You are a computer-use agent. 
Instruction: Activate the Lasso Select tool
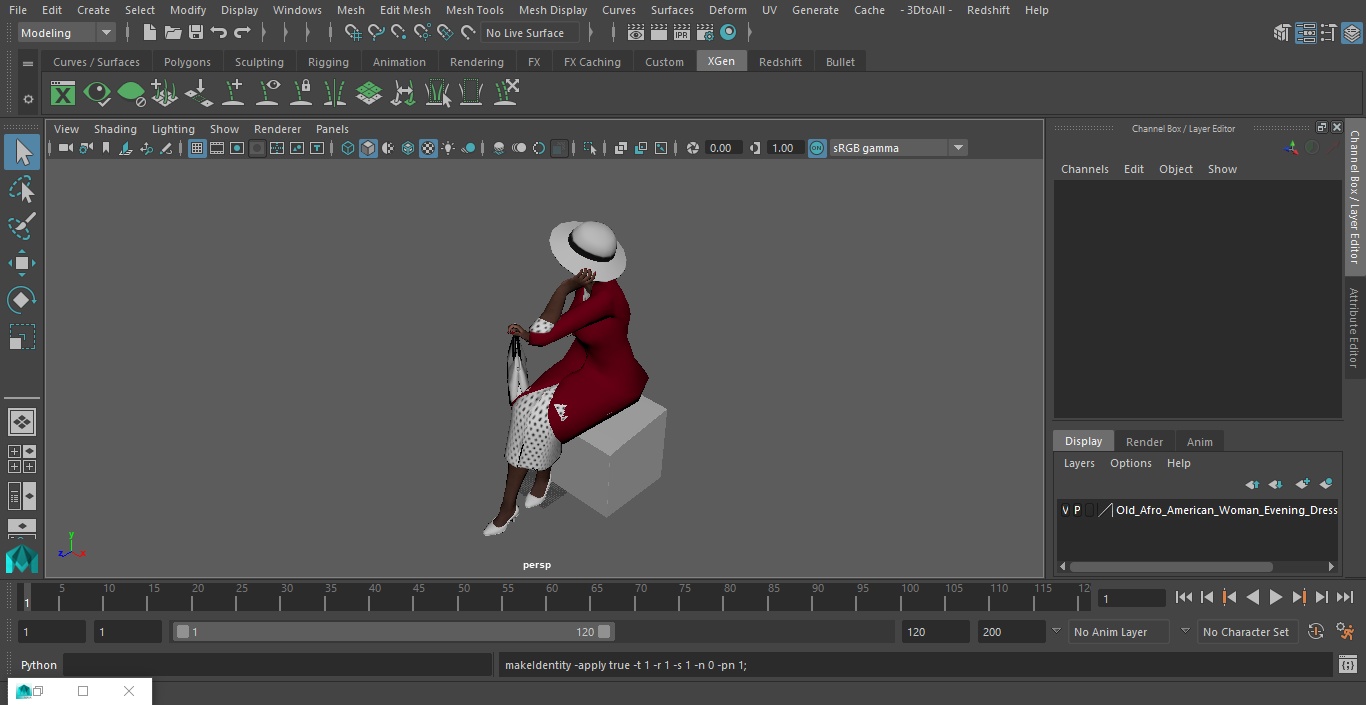[x=22, y=190]
